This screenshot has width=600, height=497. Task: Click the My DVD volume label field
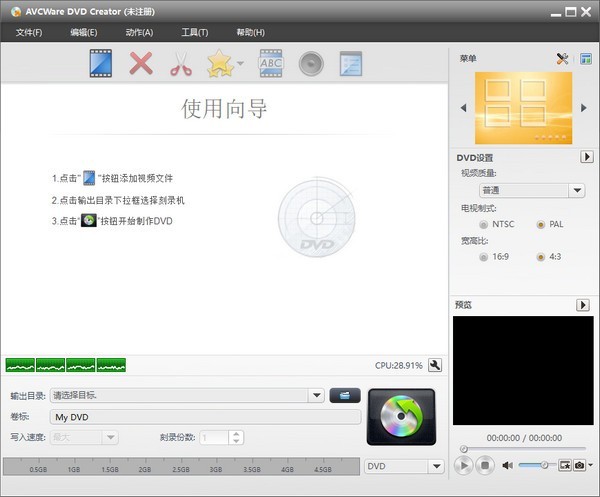(x=205, y=417)
